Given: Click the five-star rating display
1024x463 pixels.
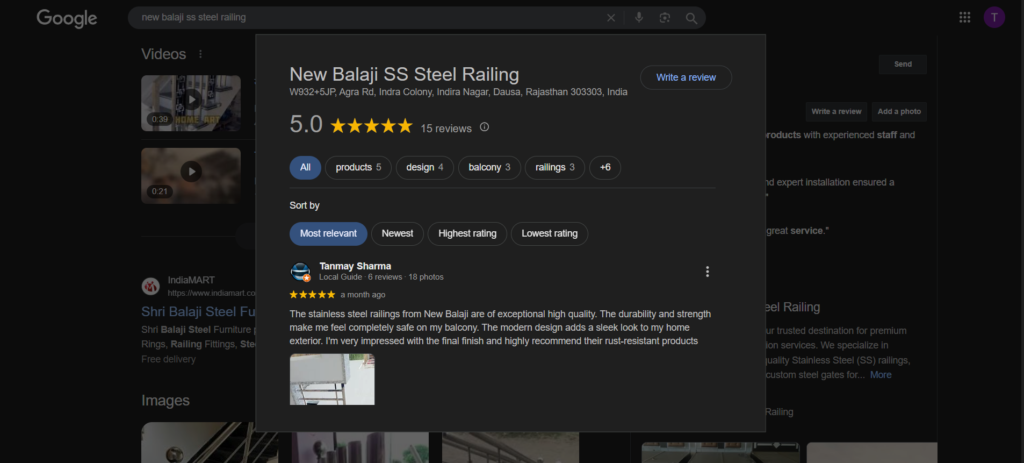Looking at the screenshot, I should pos(371,126).
